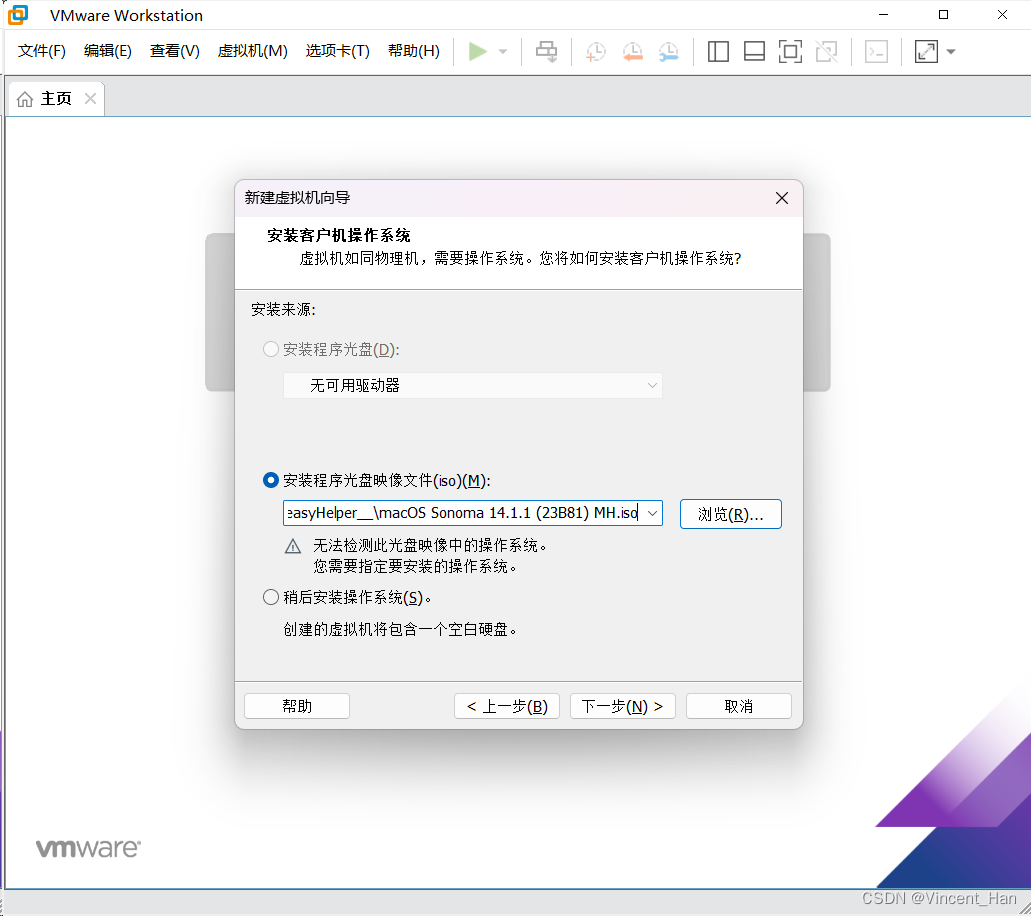Click the < 上一步(B) back button
Screen dimensions: 1031x916
coord(506,706)
